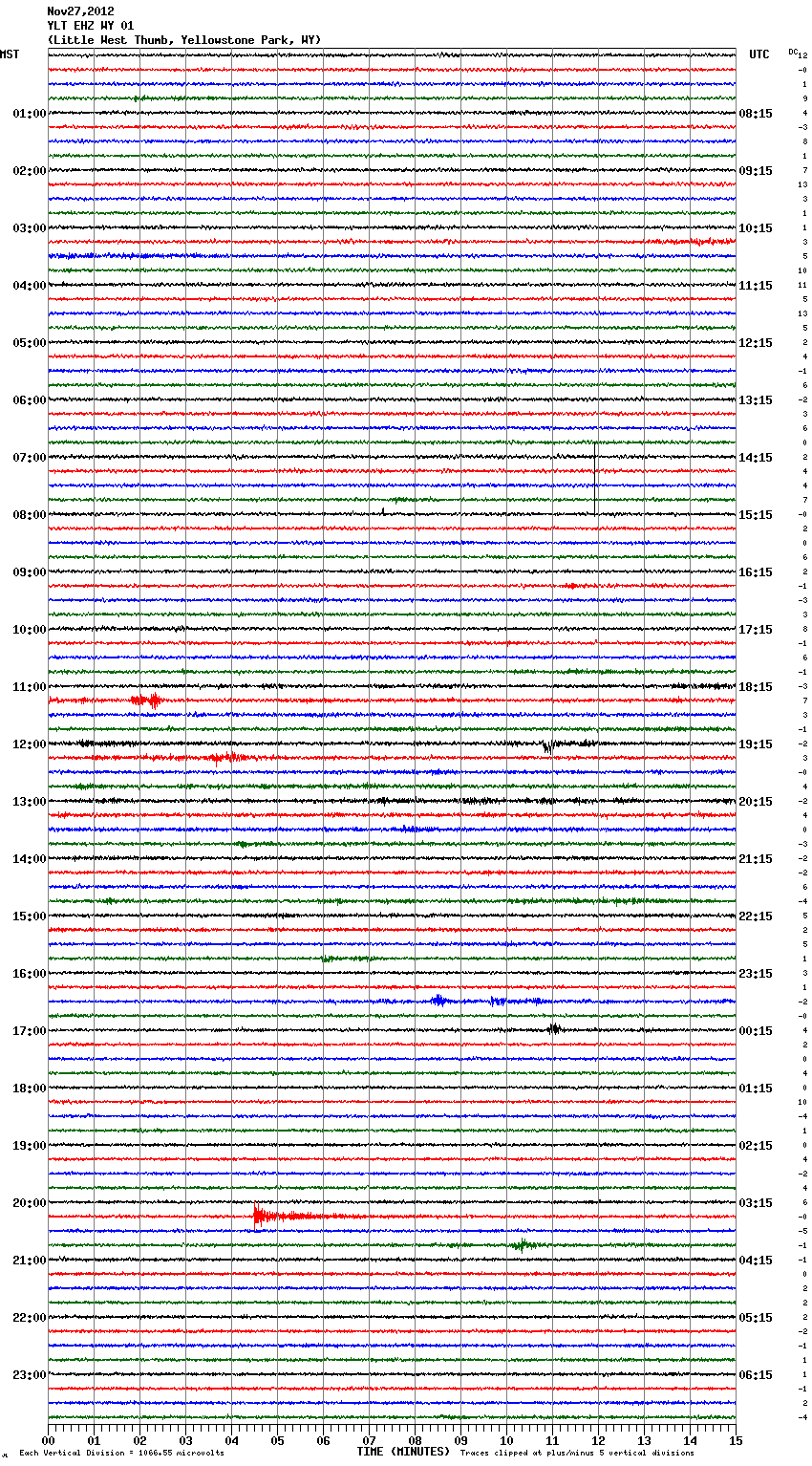Click the "08" tick on the minutes axis

(415, 1440)
